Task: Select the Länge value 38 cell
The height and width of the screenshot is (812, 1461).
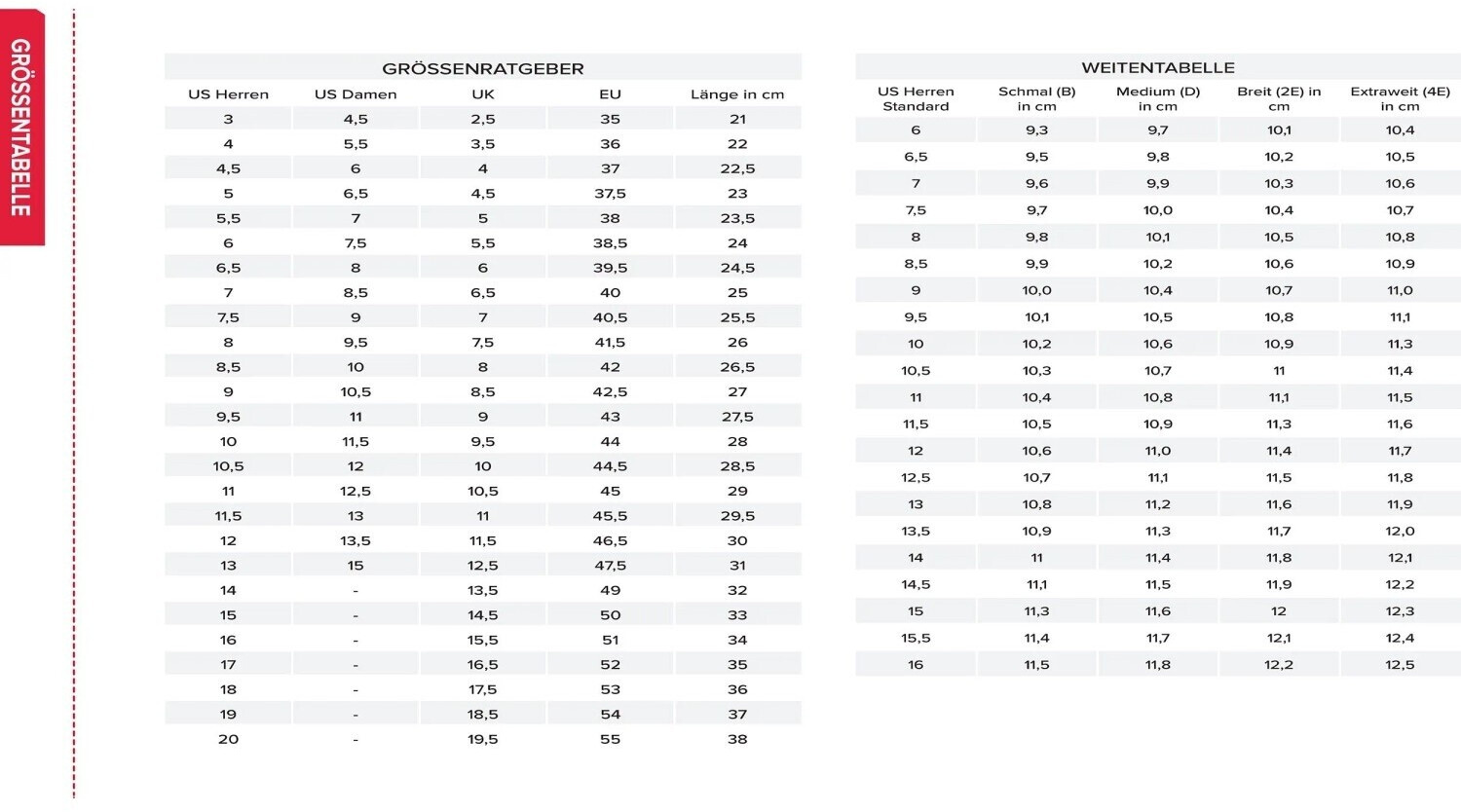Action: tap(737, 739)
